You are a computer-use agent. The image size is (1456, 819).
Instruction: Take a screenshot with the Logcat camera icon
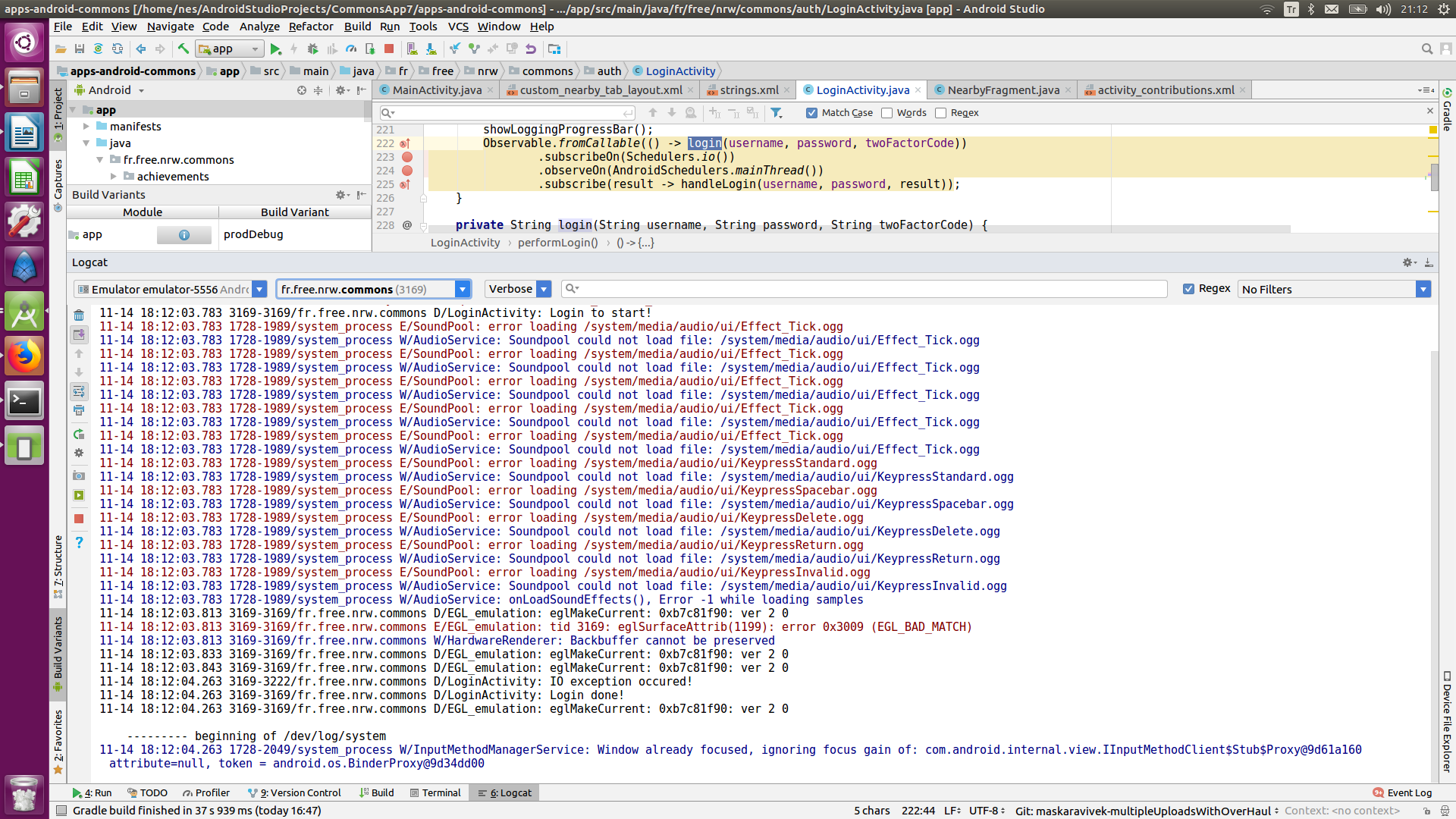tap(79, 475)
